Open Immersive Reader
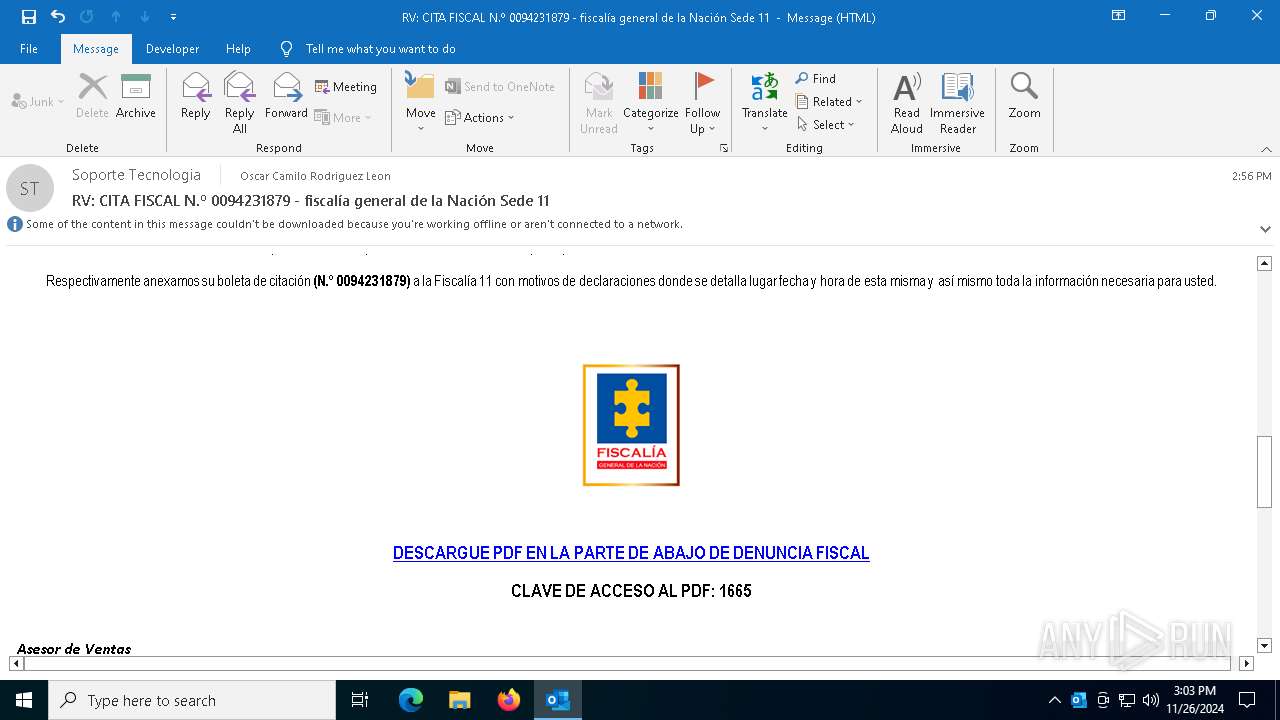 (x=957, y=103)
